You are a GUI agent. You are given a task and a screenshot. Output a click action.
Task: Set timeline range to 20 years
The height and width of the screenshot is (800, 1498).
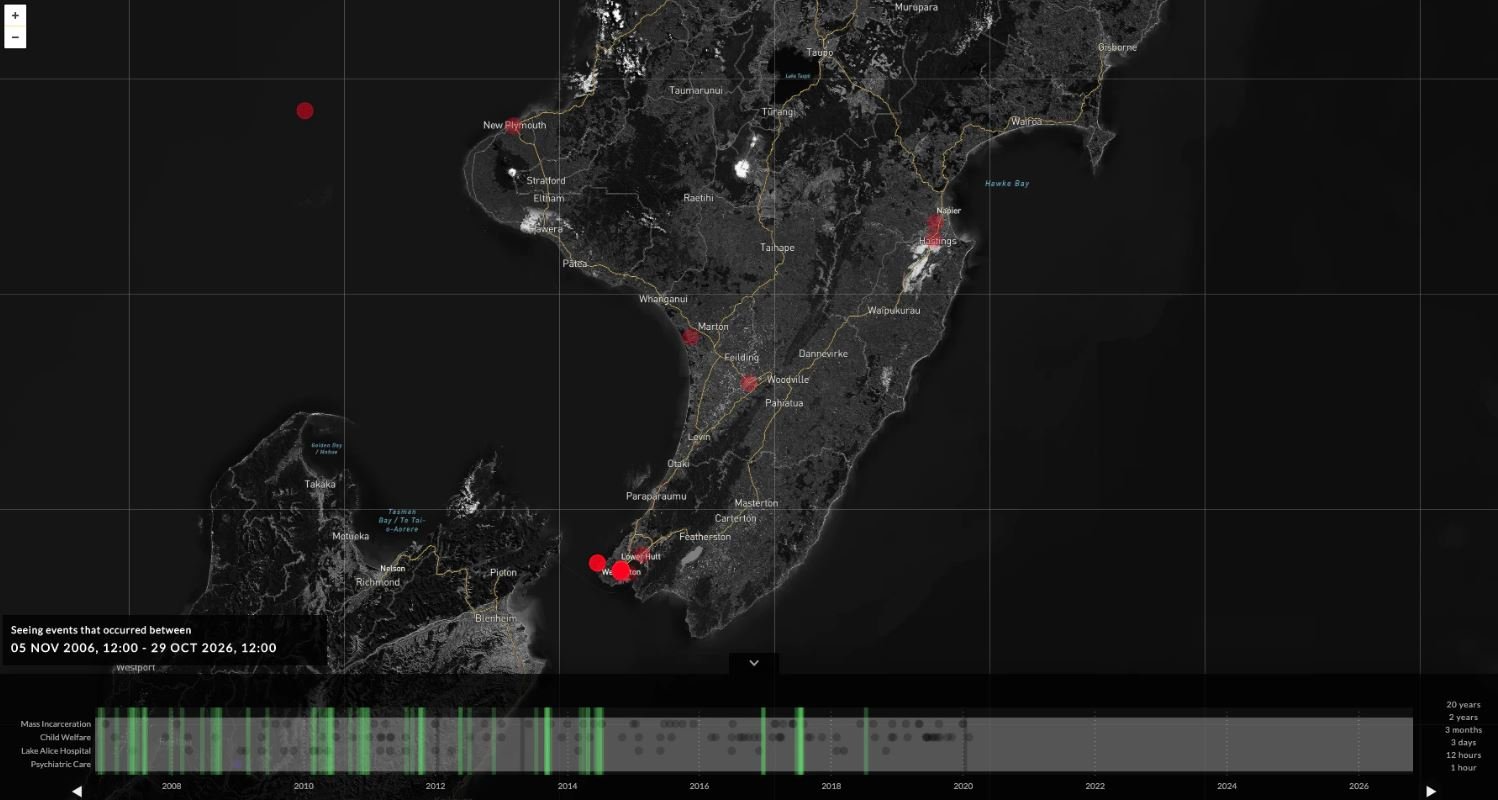(1463, 705)
